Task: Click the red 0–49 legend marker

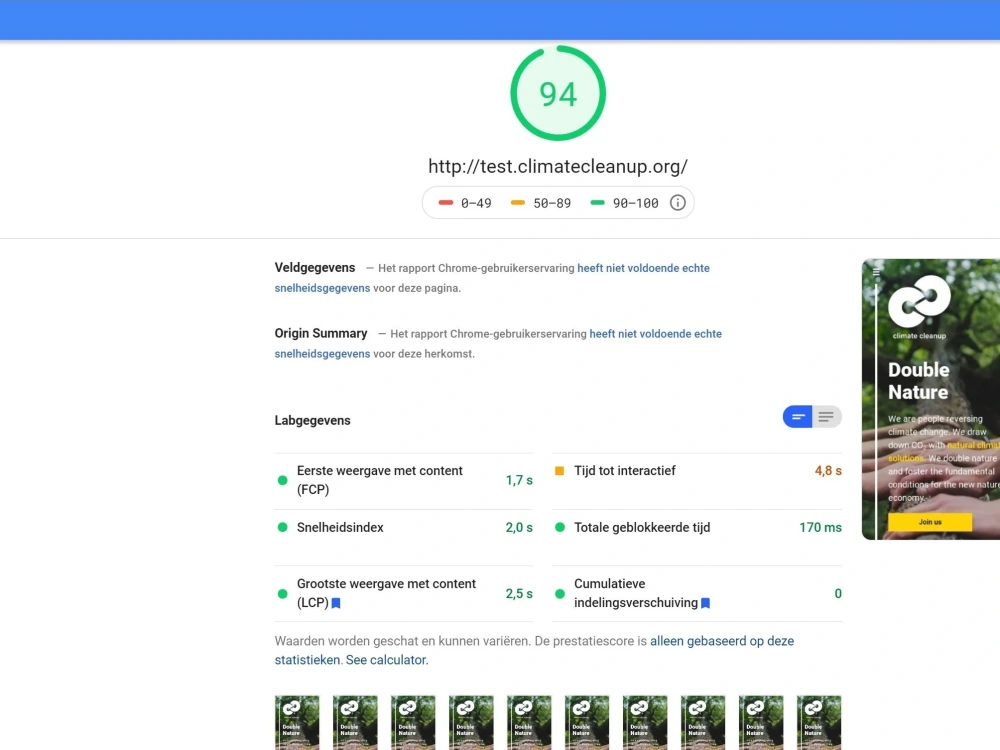Action: click(x=446, y=203)
